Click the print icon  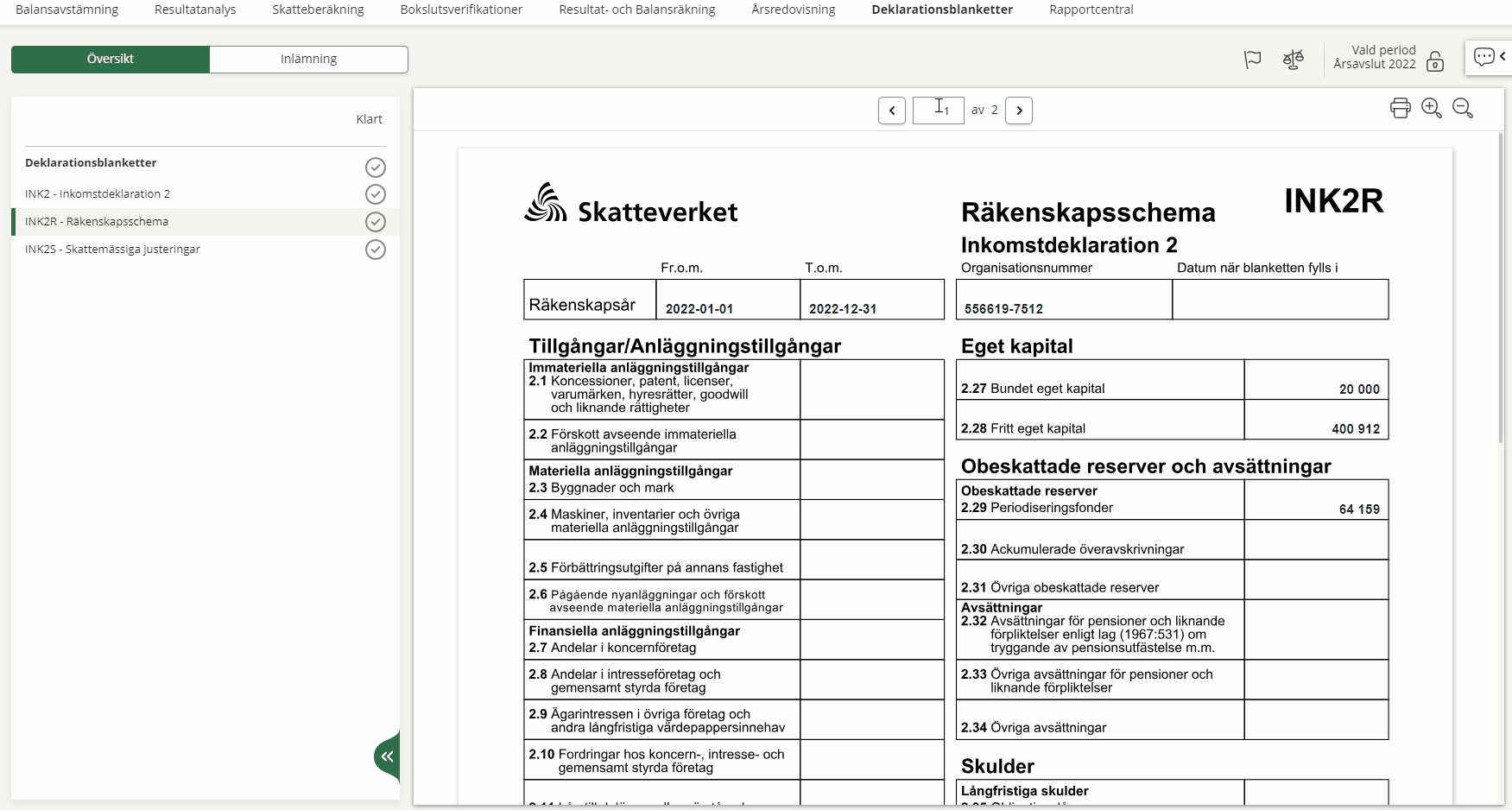click(1400, 108)
